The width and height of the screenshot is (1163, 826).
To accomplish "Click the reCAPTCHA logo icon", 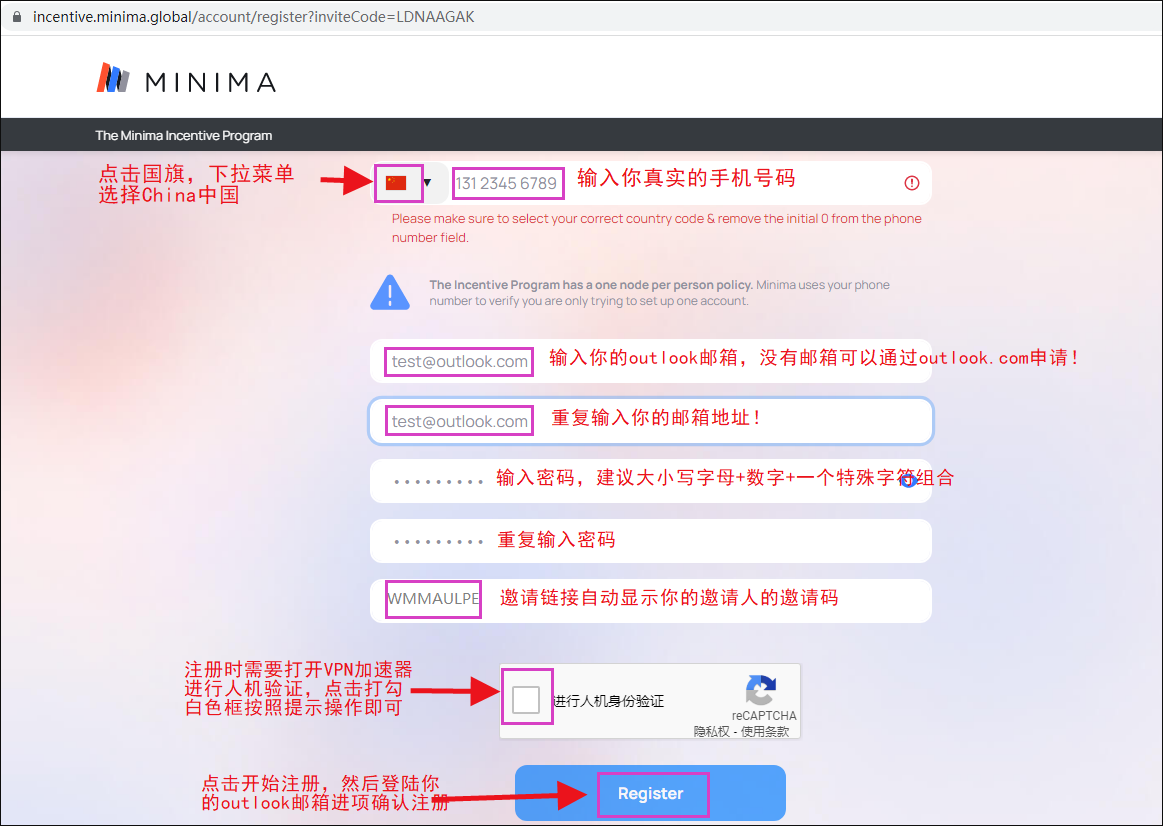I will click(x=762, y=690).
